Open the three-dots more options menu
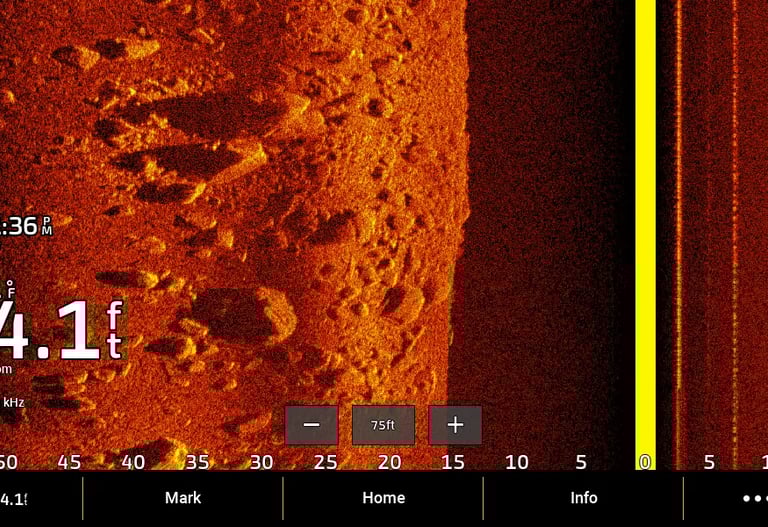Screen dimensions: 768x527 click(755, 498)
